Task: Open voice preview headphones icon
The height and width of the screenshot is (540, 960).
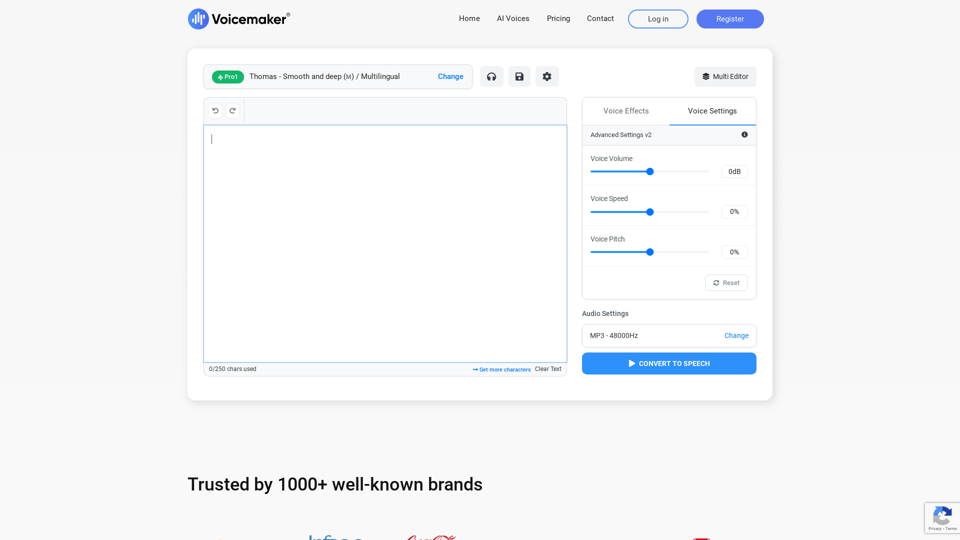Action: (491, 77)
